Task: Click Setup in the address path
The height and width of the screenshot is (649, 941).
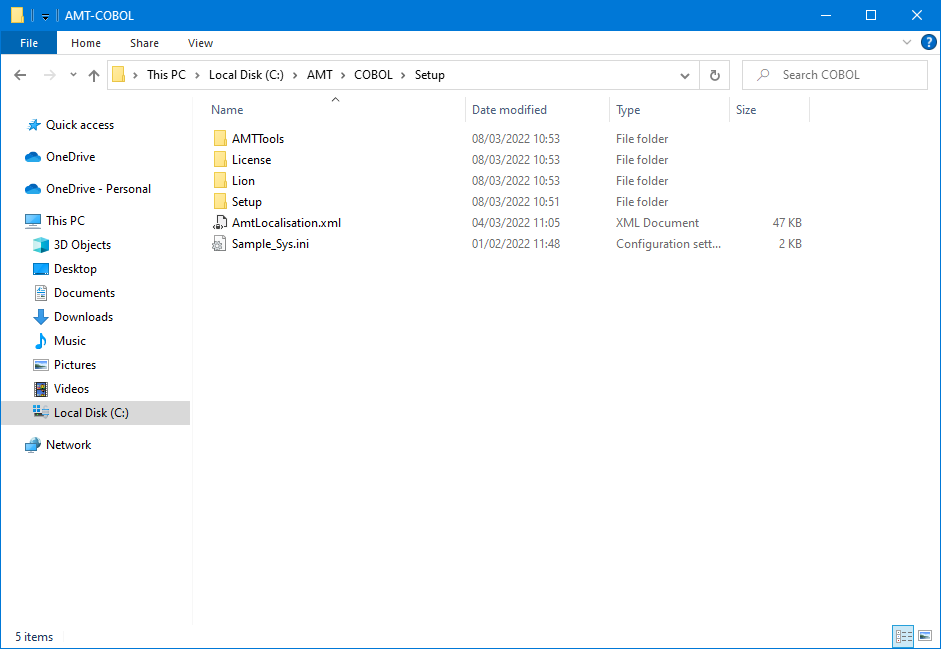Action: (x=430, y=75)
